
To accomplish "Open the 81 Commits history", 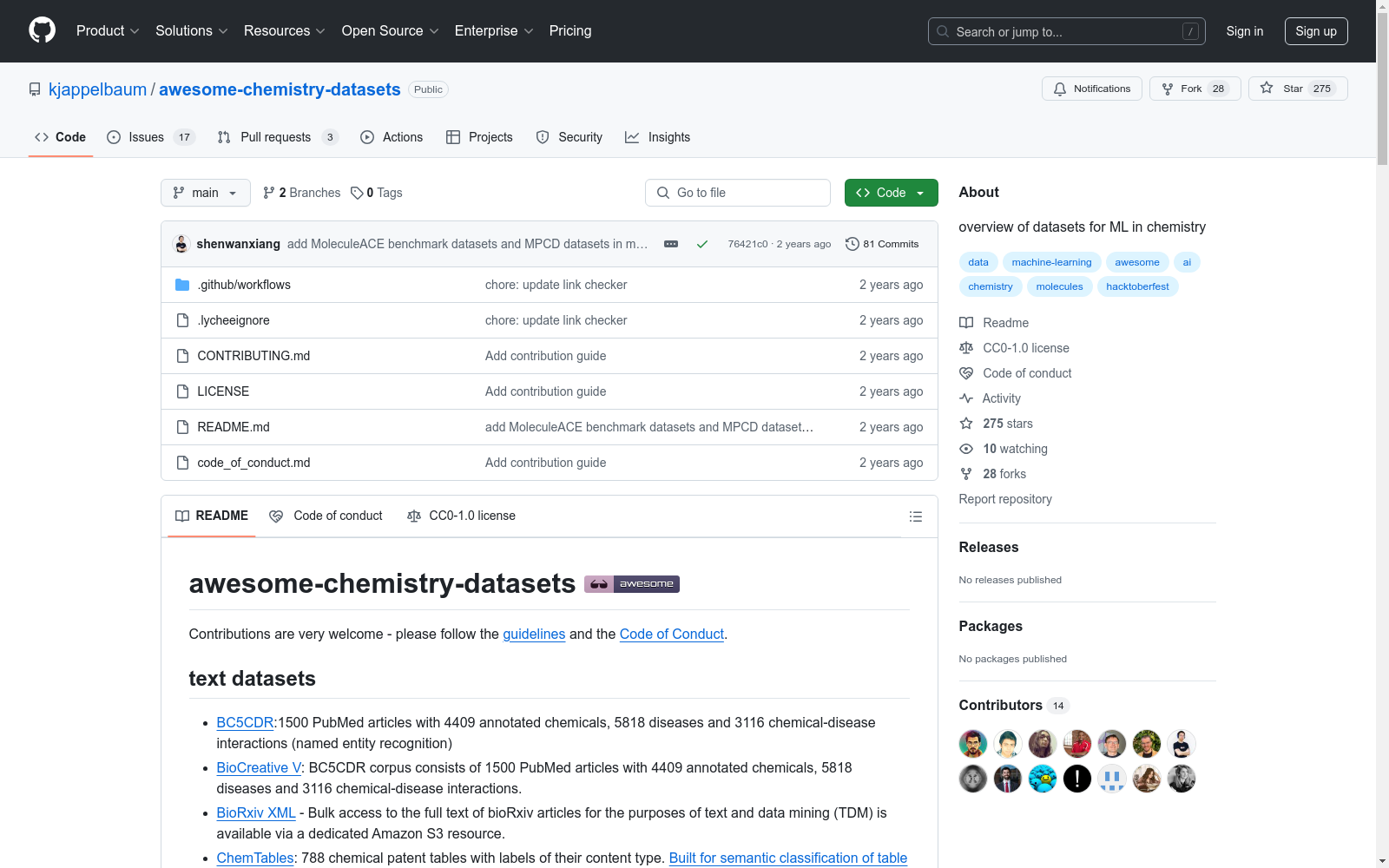I will click(x=882, y=244).
